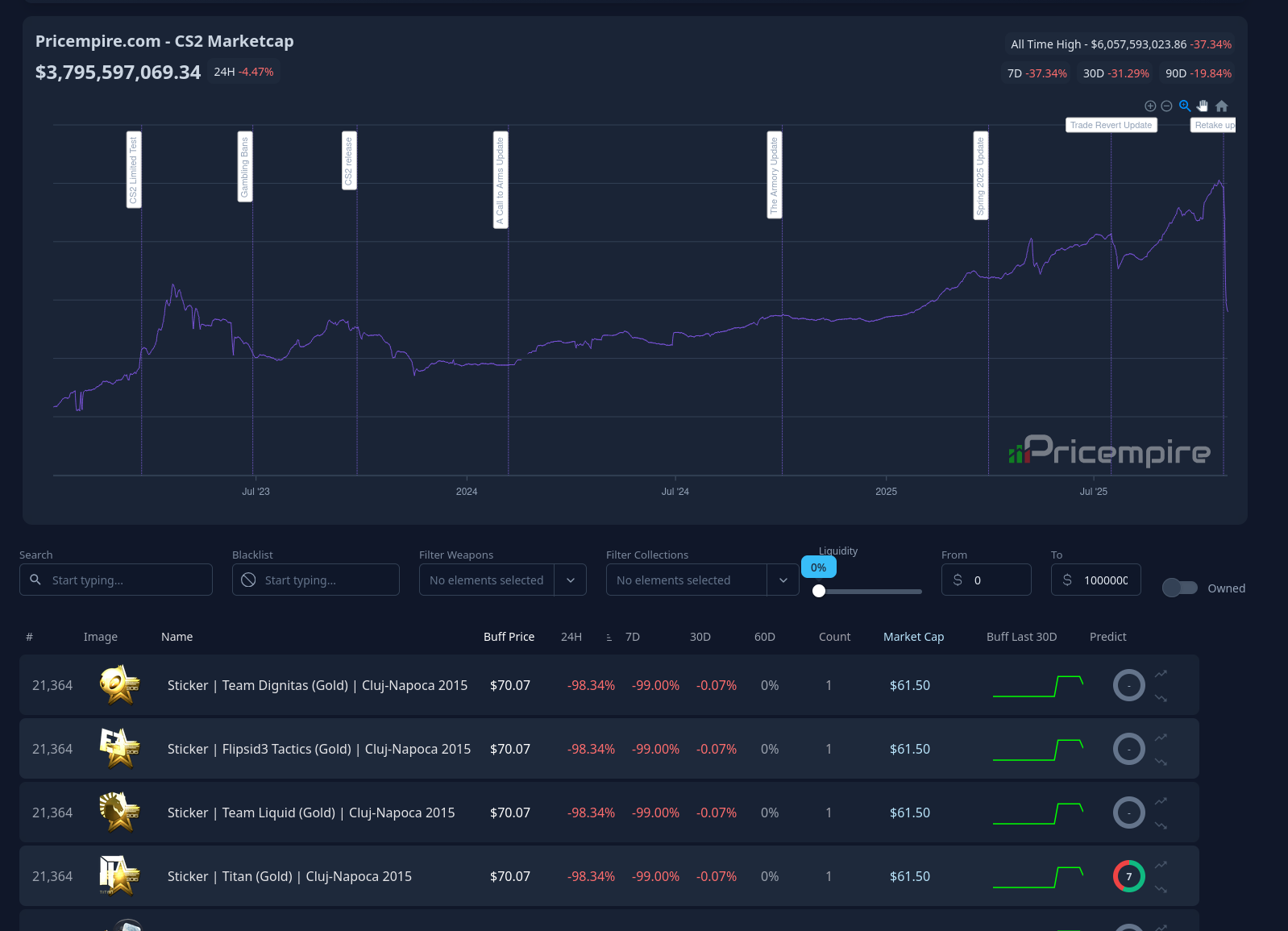Image resolution: width=1288 pixels, height=931 pixels.
Task: Expand the Filter Weapons dropdown
Action: point(570,580)
